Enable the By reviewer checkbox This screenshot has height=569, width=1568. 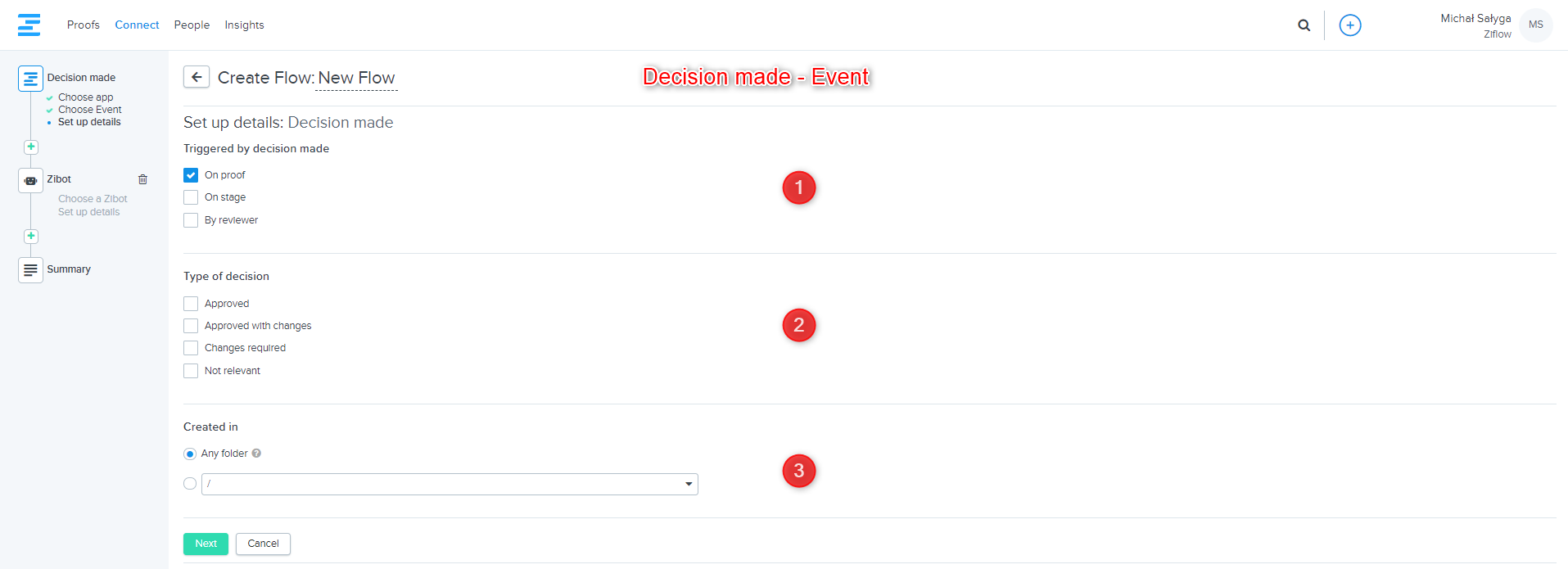191,220
